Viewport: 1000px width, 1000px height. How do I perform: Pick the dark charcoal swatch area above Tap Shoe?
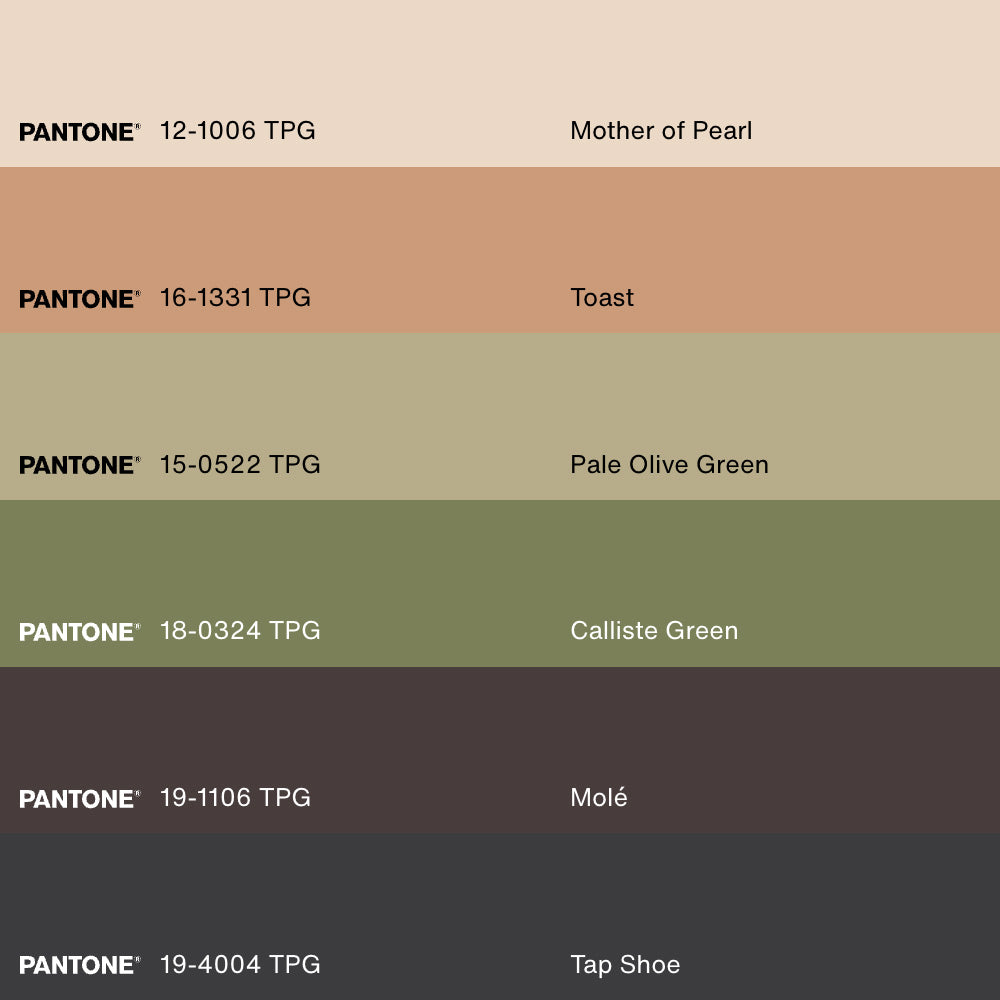pos(500,885)
